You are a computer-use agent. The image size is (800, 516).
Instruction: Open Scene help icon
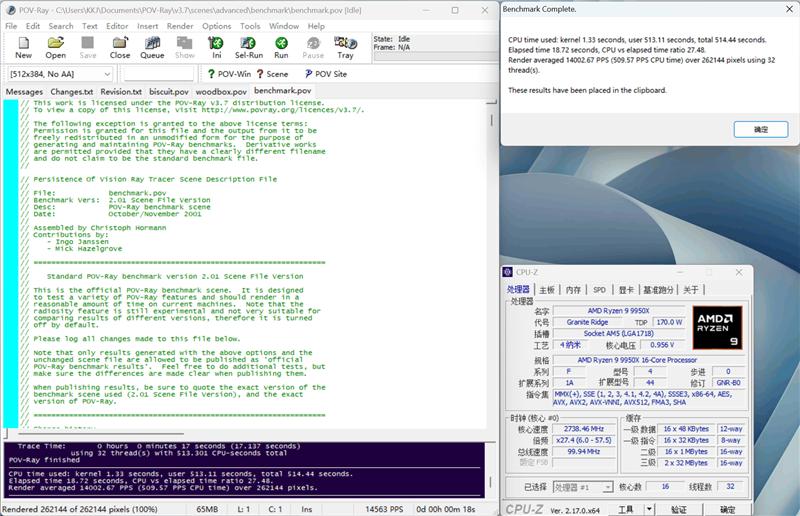[x=272, y=74]
